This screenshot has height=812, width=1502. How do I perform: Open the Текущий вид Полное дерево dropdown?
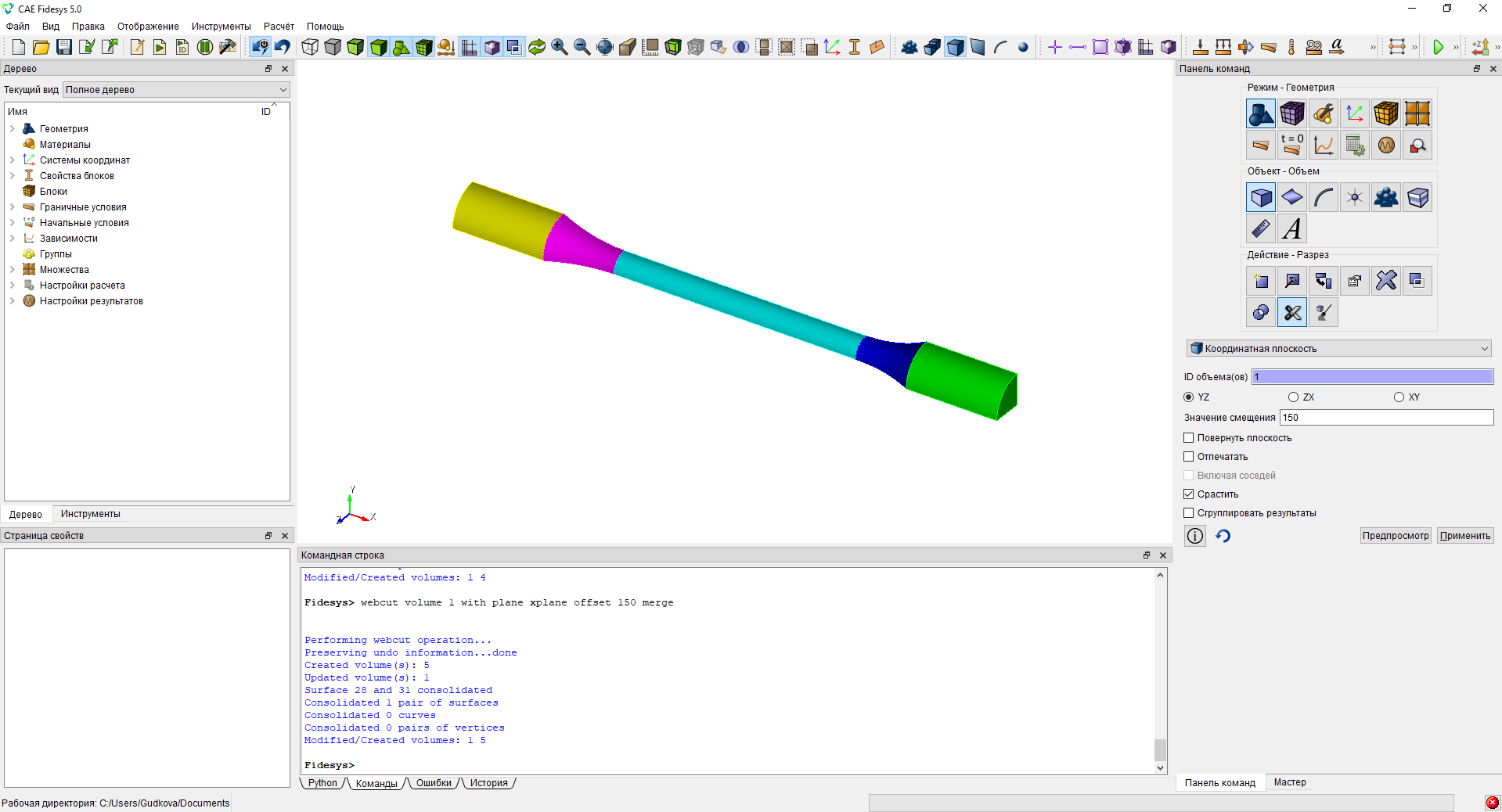176,90
